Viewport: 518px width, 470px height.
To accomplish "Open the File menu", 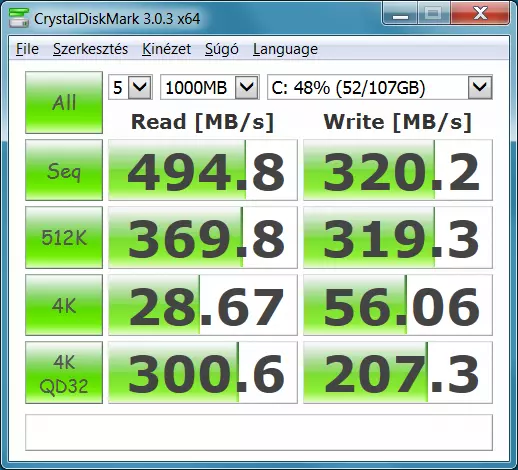I will (x=27, y=49).
